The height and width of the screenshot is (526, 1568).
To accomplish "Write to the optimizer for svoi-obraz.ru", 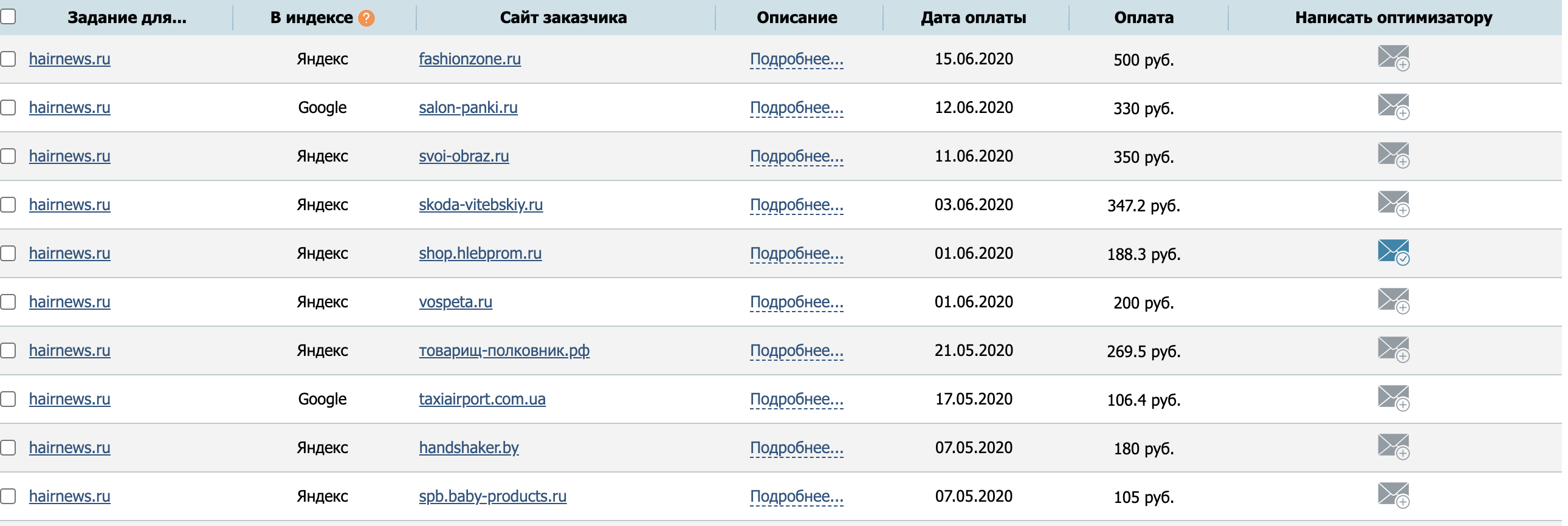I will click(1393, 155).
